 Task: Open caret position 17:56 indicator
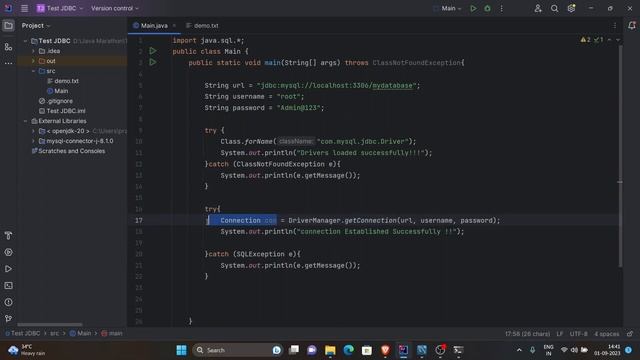[527, 334]
